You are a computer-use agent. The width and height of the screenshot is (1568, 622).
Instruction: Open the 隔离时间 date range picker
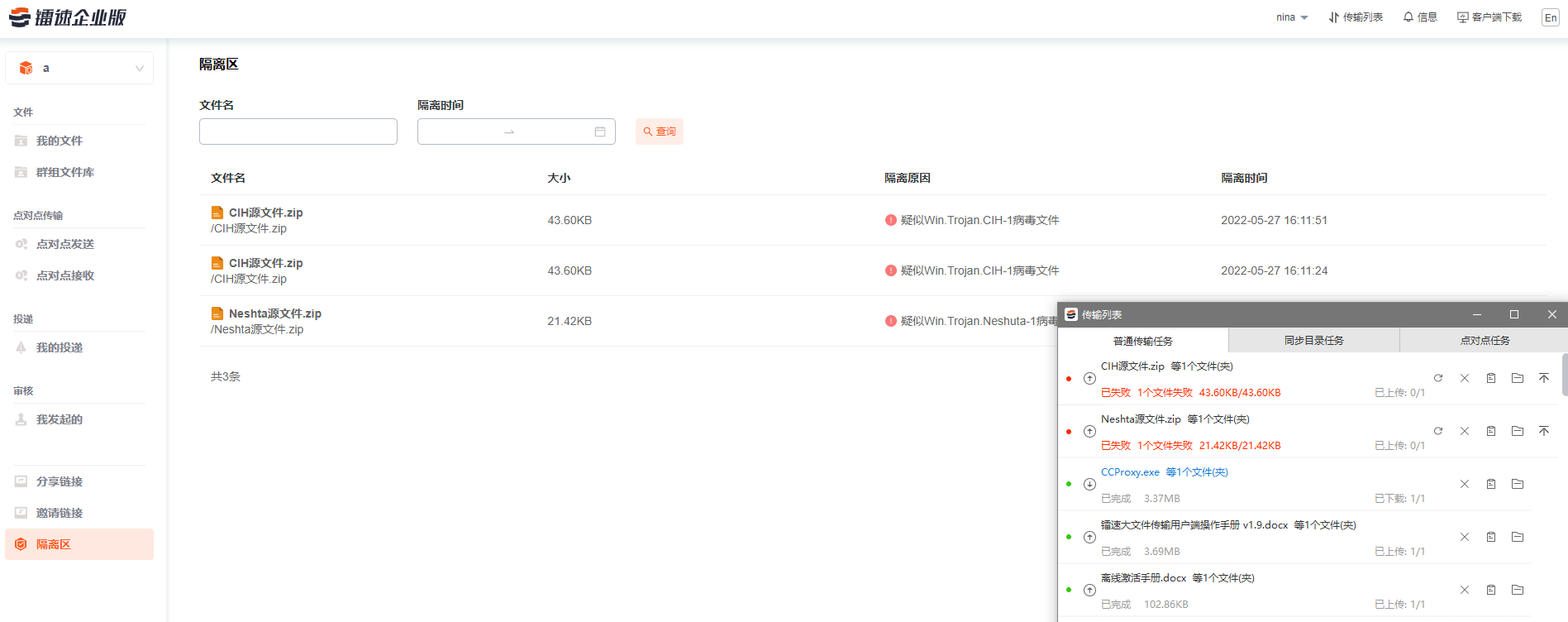[516, 132]
